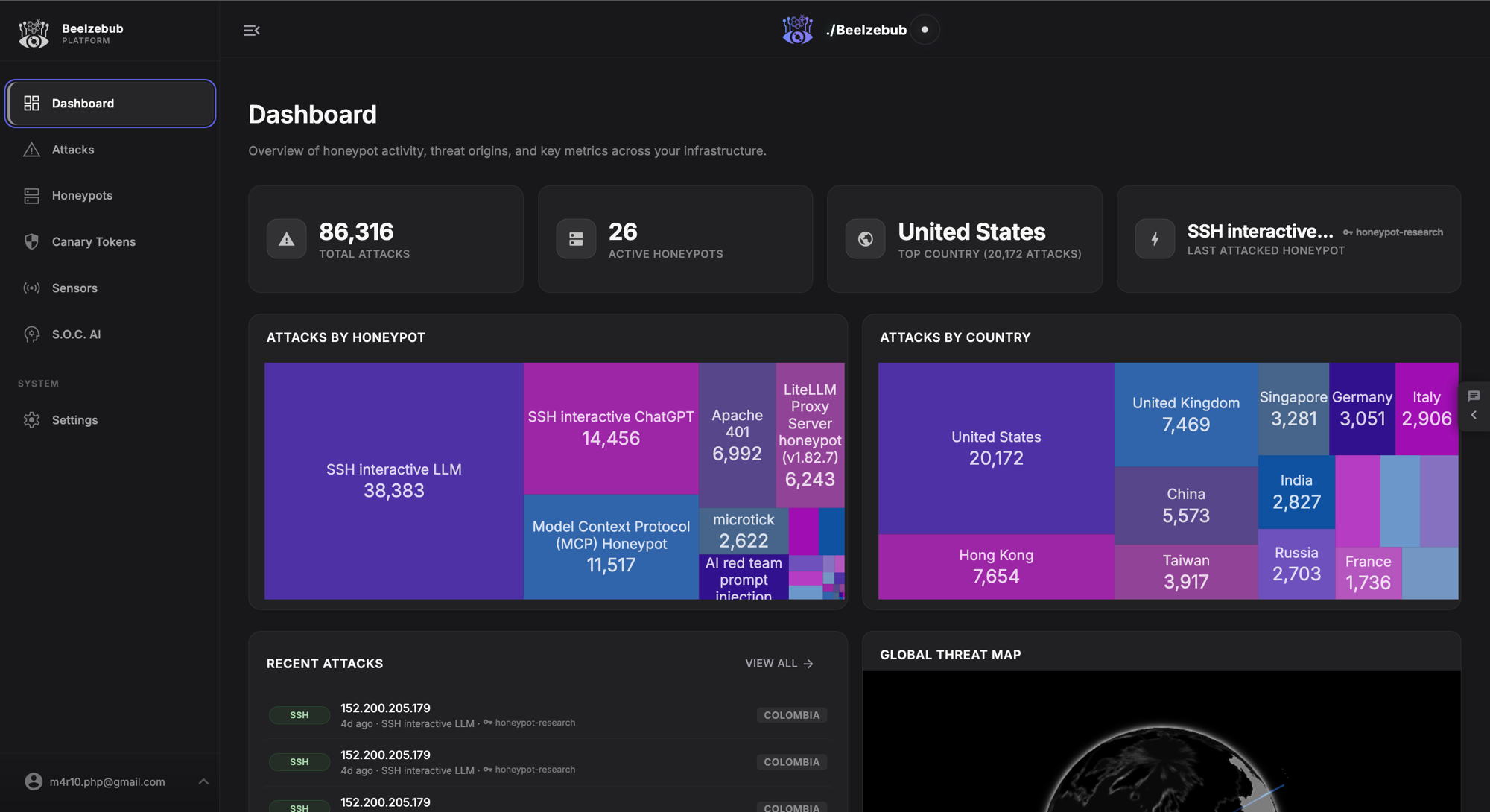This screenshot has height=812, width=1490.
Task: Click the Sensors broadcast icon
Action: pyautogui.click(x=31, y=288)
